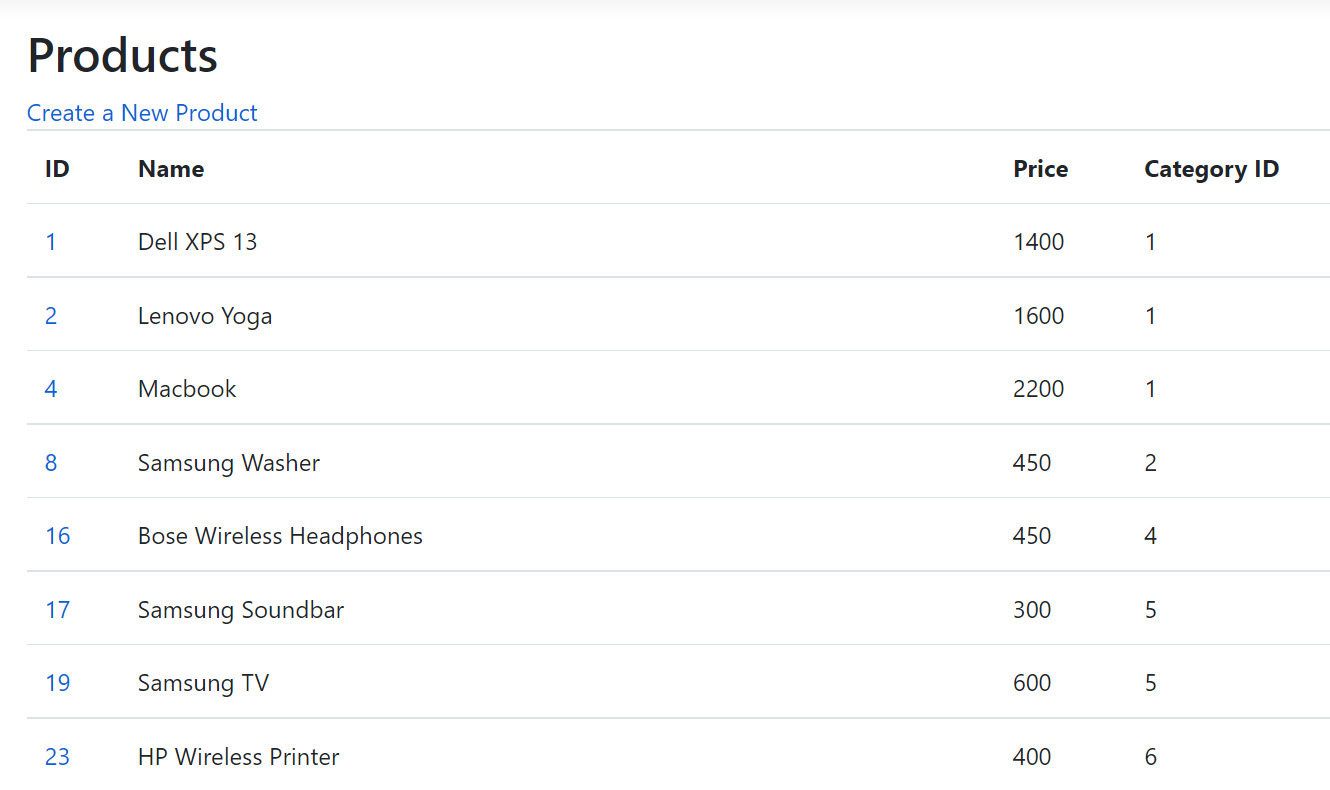Click the Products page heading
Image resolution: width=1330 pixels, height=790 pixels.
123,55
